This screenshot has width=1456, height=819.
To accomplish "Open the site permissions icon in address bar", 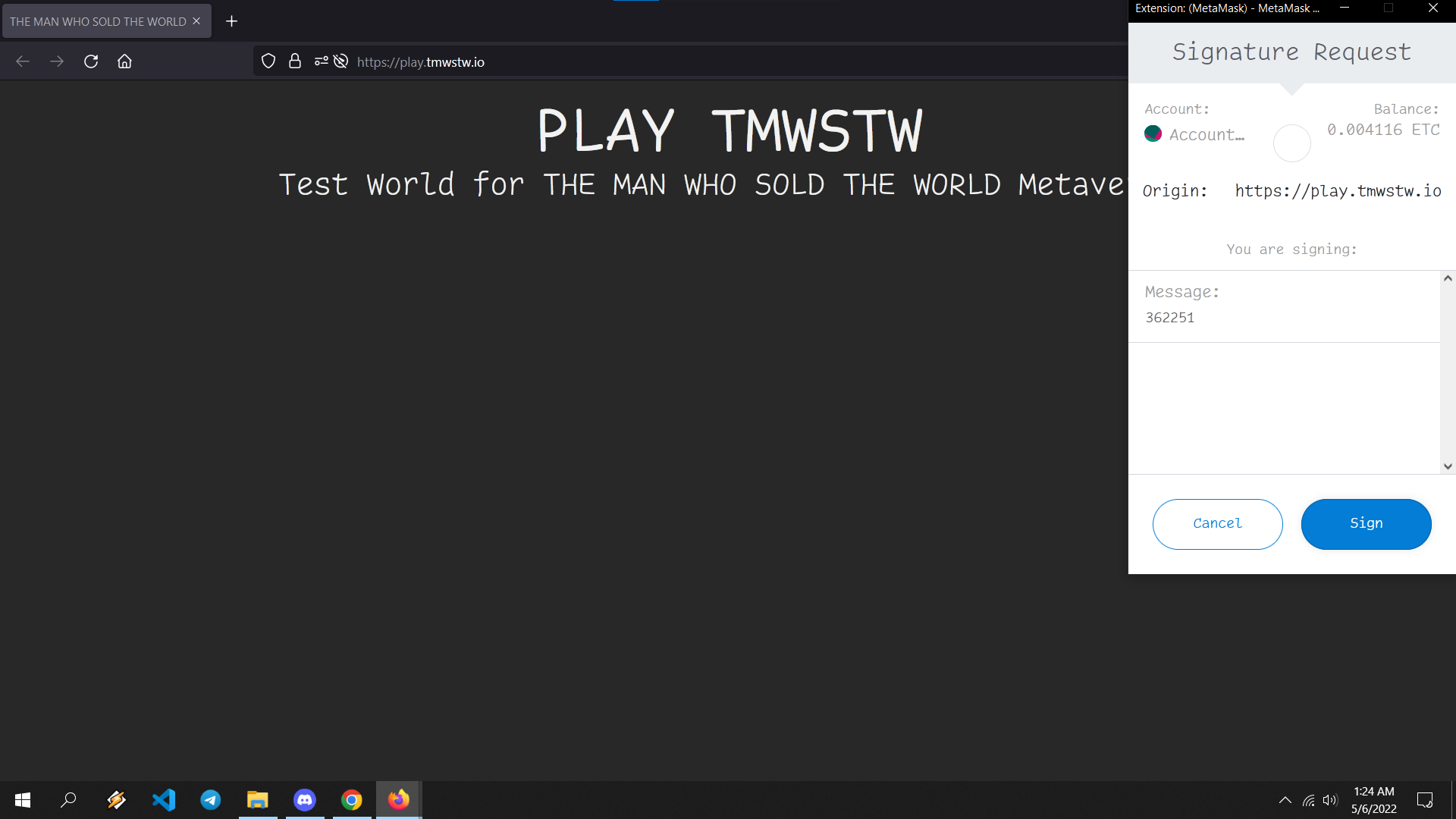I will coord(322,61).
